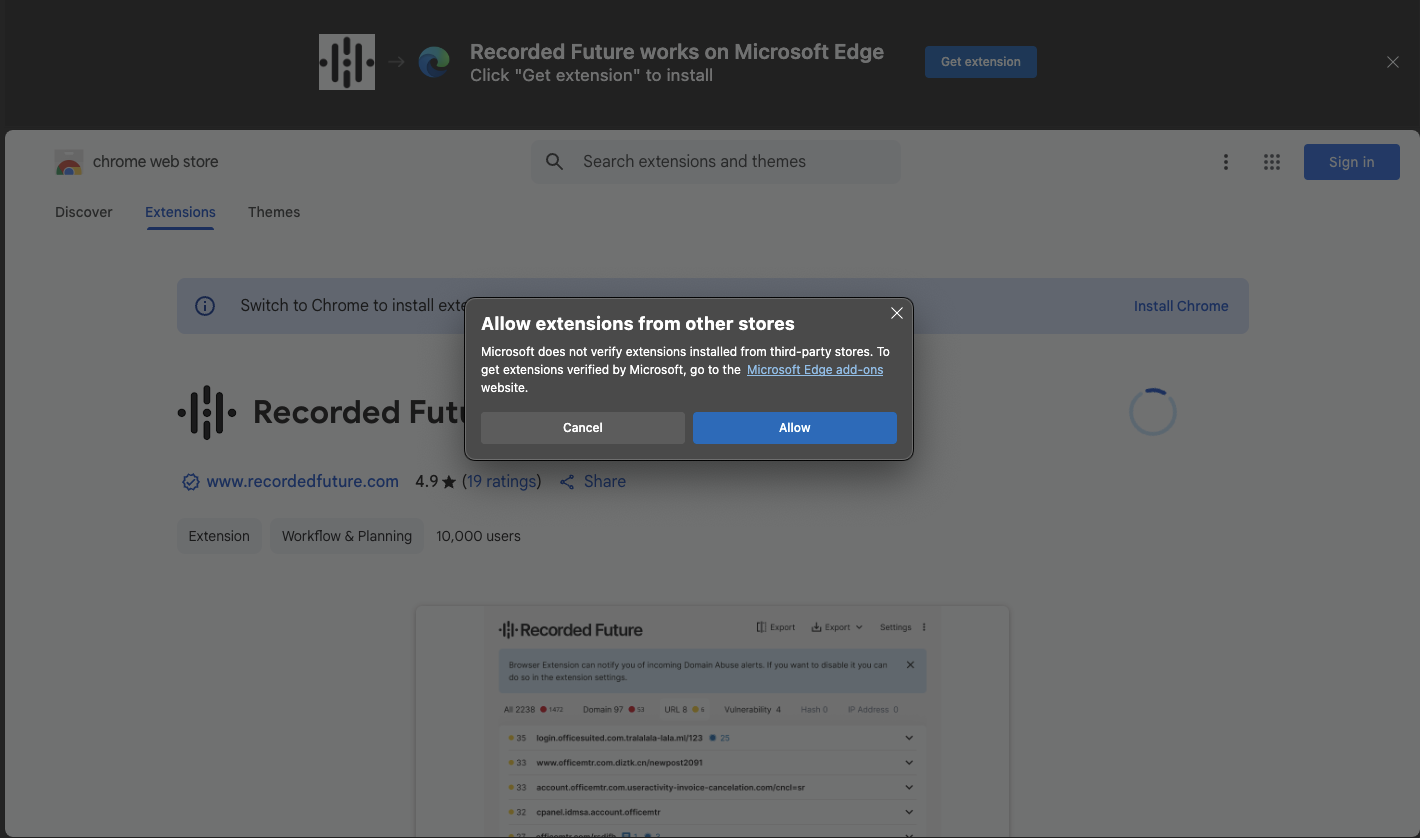The image size is (1420, 838).
Task: Switch to the Discover tab
Action: (84, 212)
